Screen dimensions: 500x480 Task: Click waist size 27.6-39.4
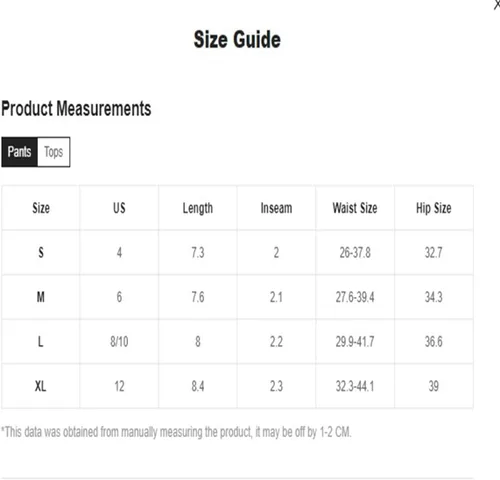click(x=355, y=297)
